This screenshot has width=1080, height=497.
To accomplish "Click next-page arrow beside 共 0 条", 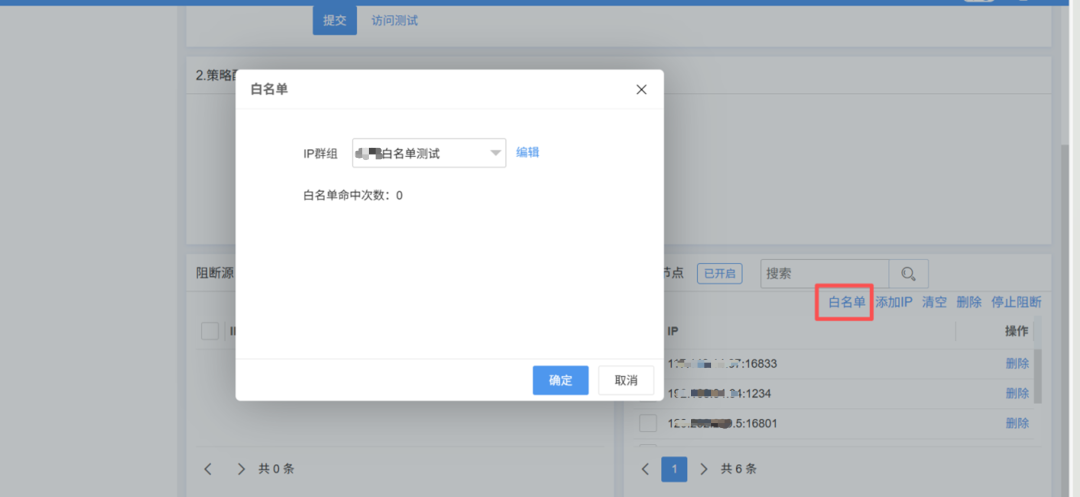I will pyautogui.click(x=241, y=469).
